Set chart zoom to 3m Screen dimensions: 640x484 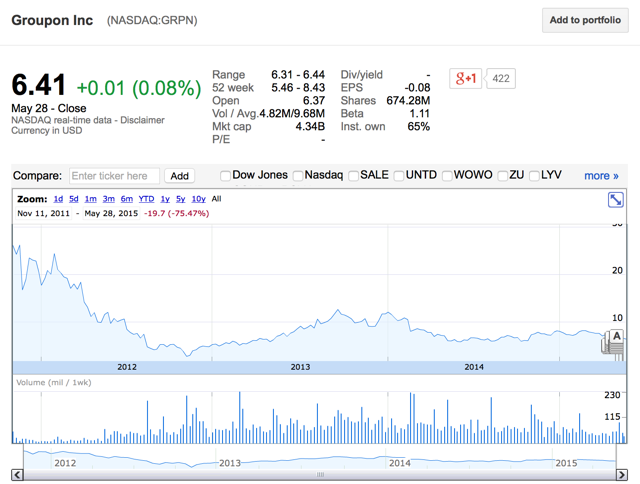coord(109,199)
